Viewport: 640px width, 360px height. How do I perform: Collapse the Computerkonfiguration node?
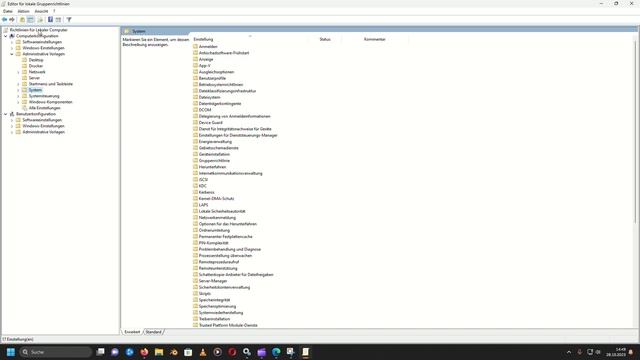pyautogui.click(x=6, y=36)
